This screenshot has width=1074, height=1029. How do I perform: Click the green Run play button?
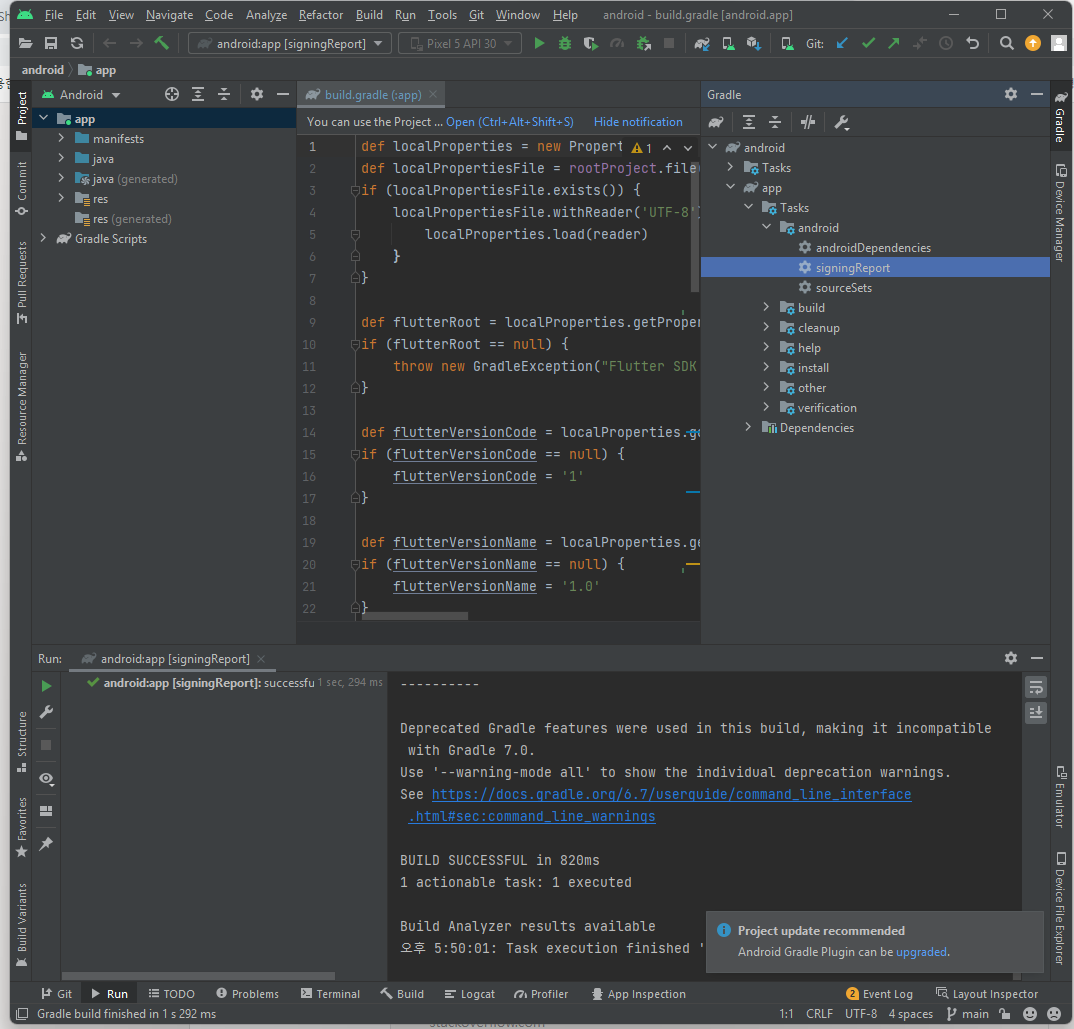click(539, 43)
